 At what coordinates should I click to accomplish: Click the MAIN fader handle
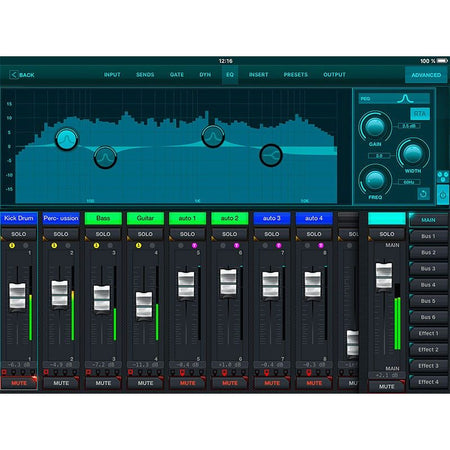pos(384,276)
